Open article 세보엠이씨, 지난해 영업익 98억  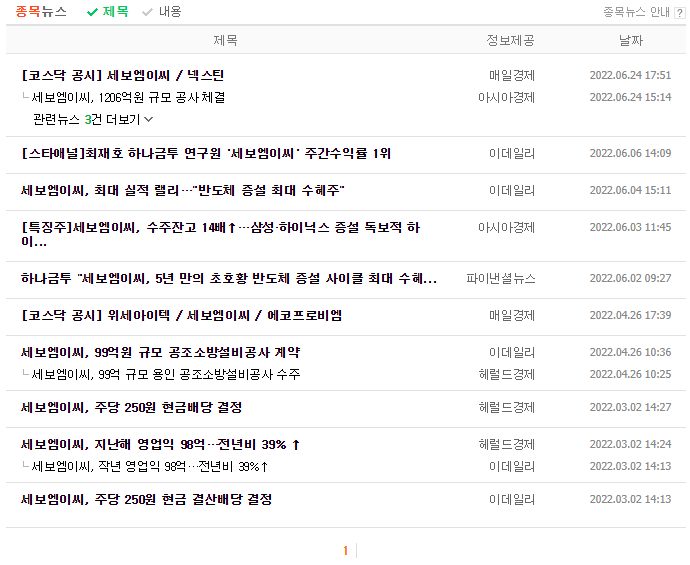point(161,444)
